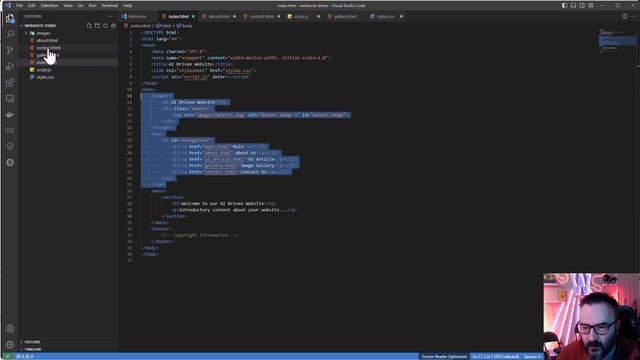Open about.html in the Explorer tree
Viewport: 640px width, 360px height.
click(47, 40)
